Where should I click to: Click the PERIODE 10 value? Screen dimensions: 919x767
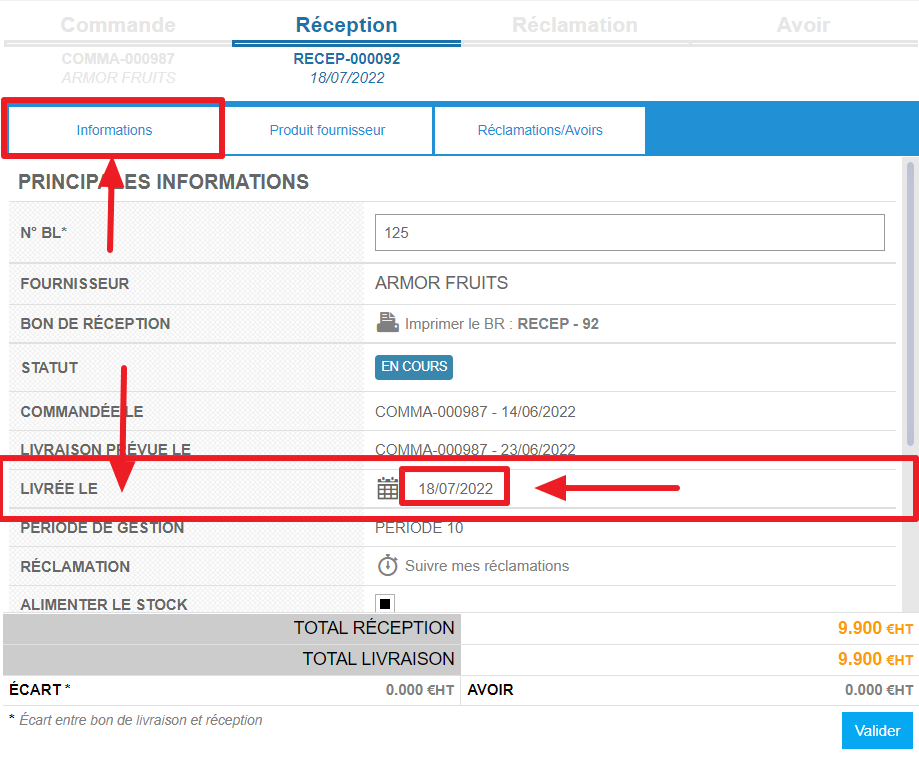[419, 528]
